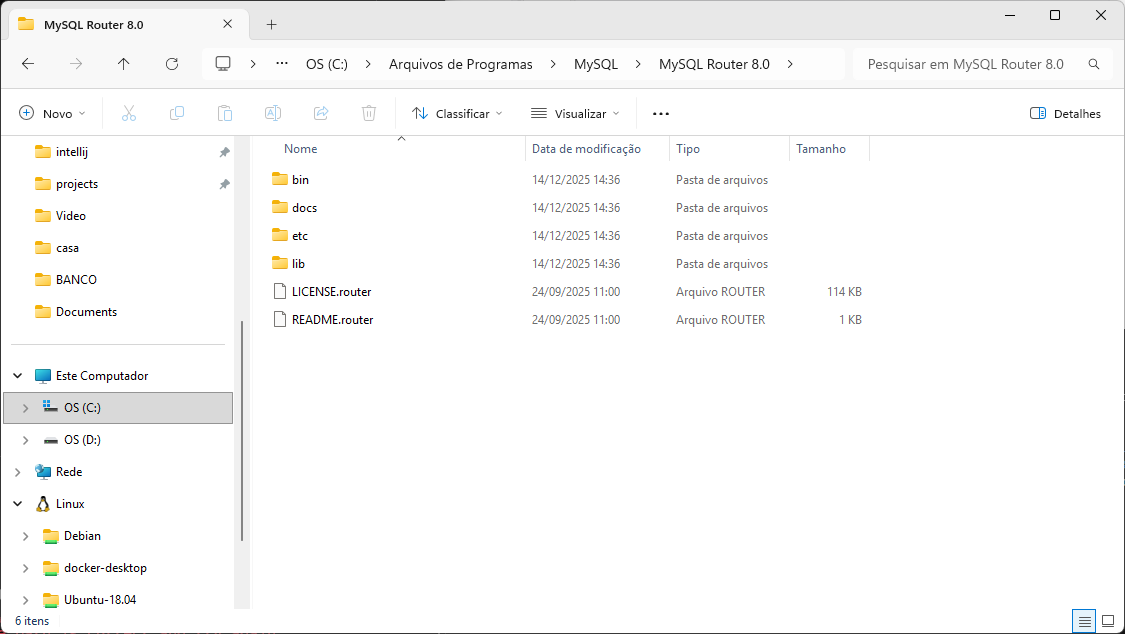This screenshot has height=634, width=1125.
Task: Click the 114 KB size cell
Action: (x=844, y=291)
